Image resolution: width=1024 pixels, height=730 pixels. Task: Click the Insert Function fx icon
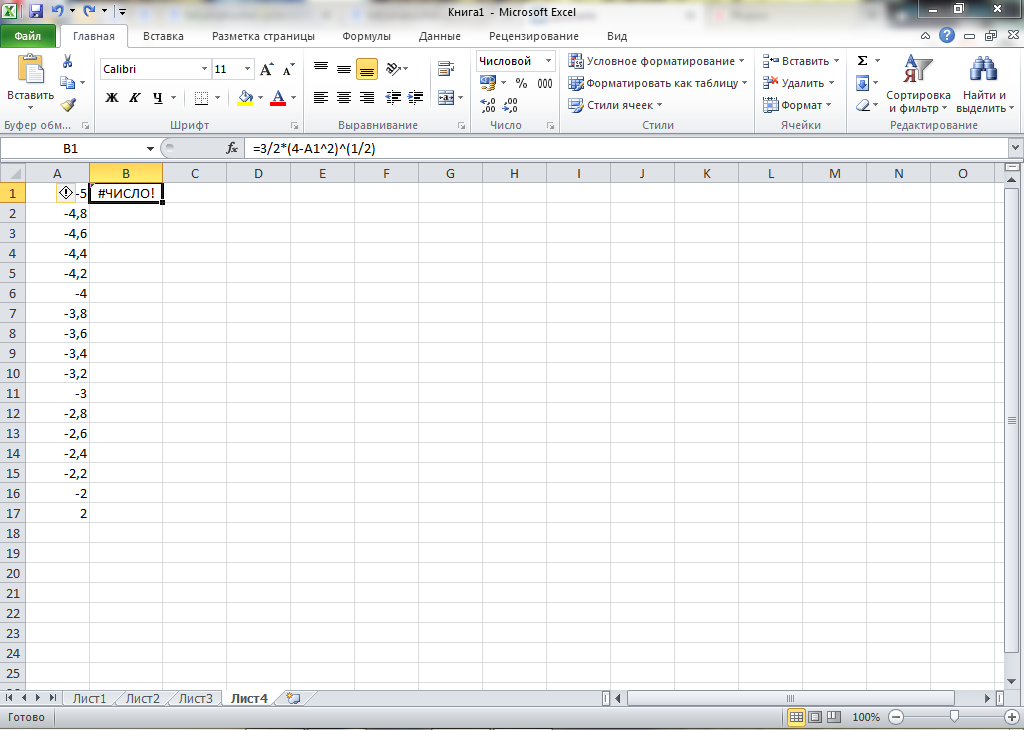click(232, 149)
